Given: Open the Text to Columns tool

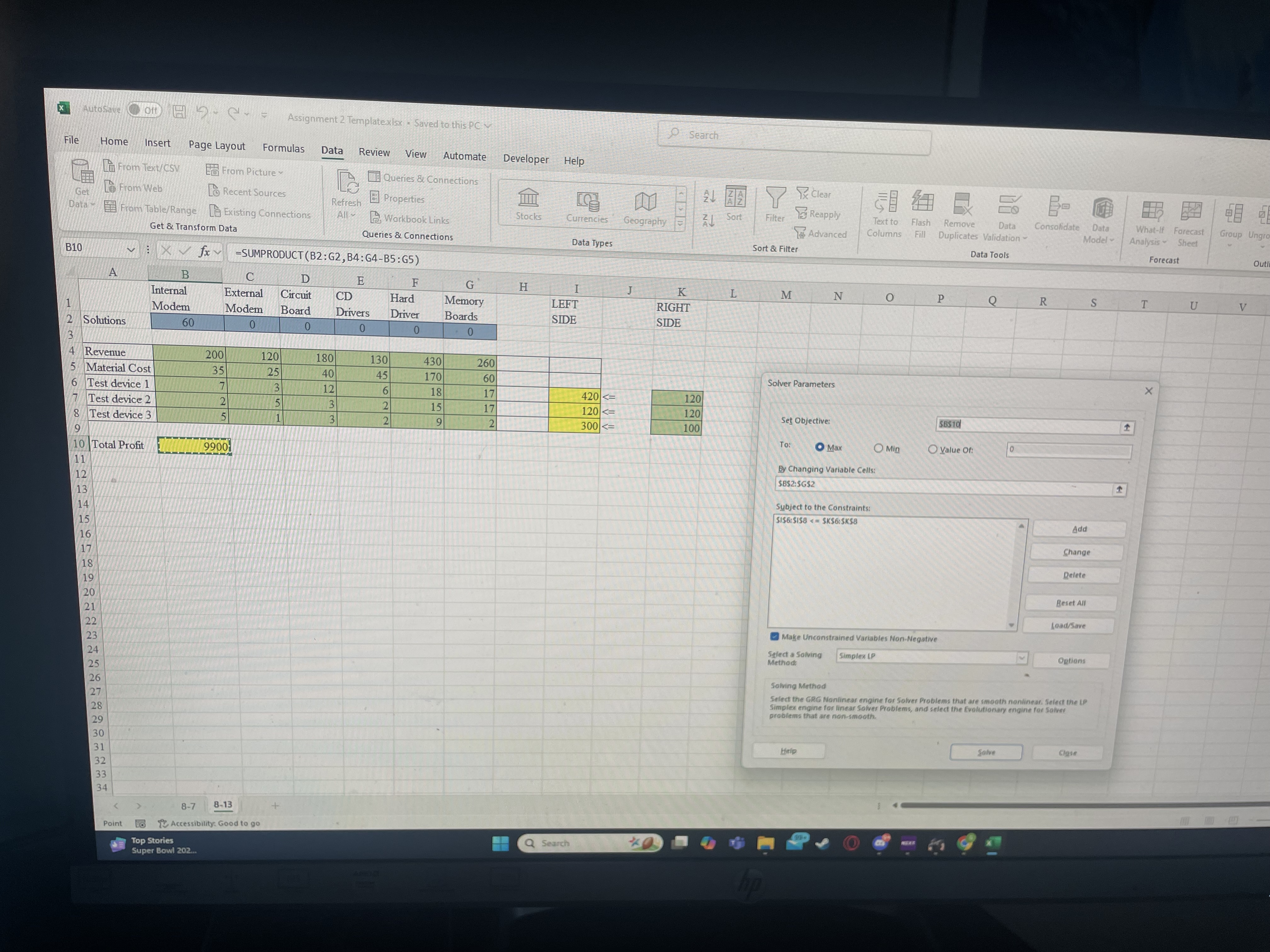Looking at the screenshot, I should (886, 202).
